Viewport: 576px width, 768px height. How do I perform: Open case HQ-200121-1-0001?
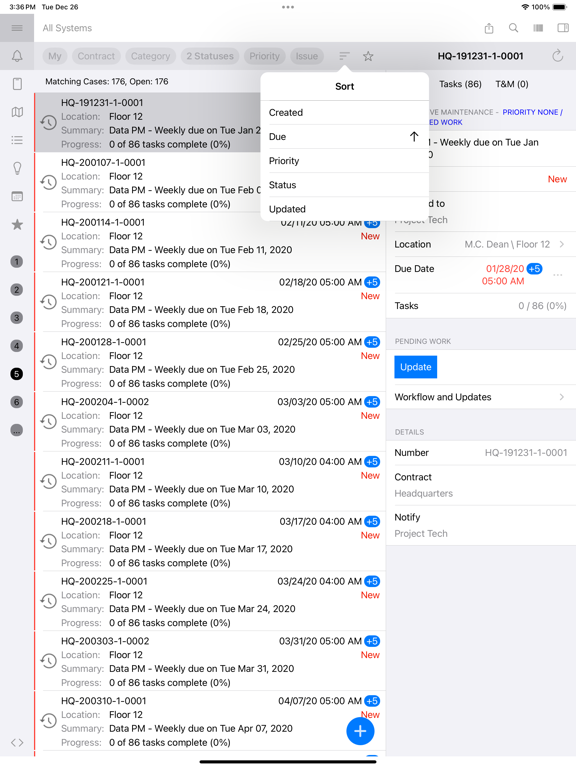click(x=210, y=302)
